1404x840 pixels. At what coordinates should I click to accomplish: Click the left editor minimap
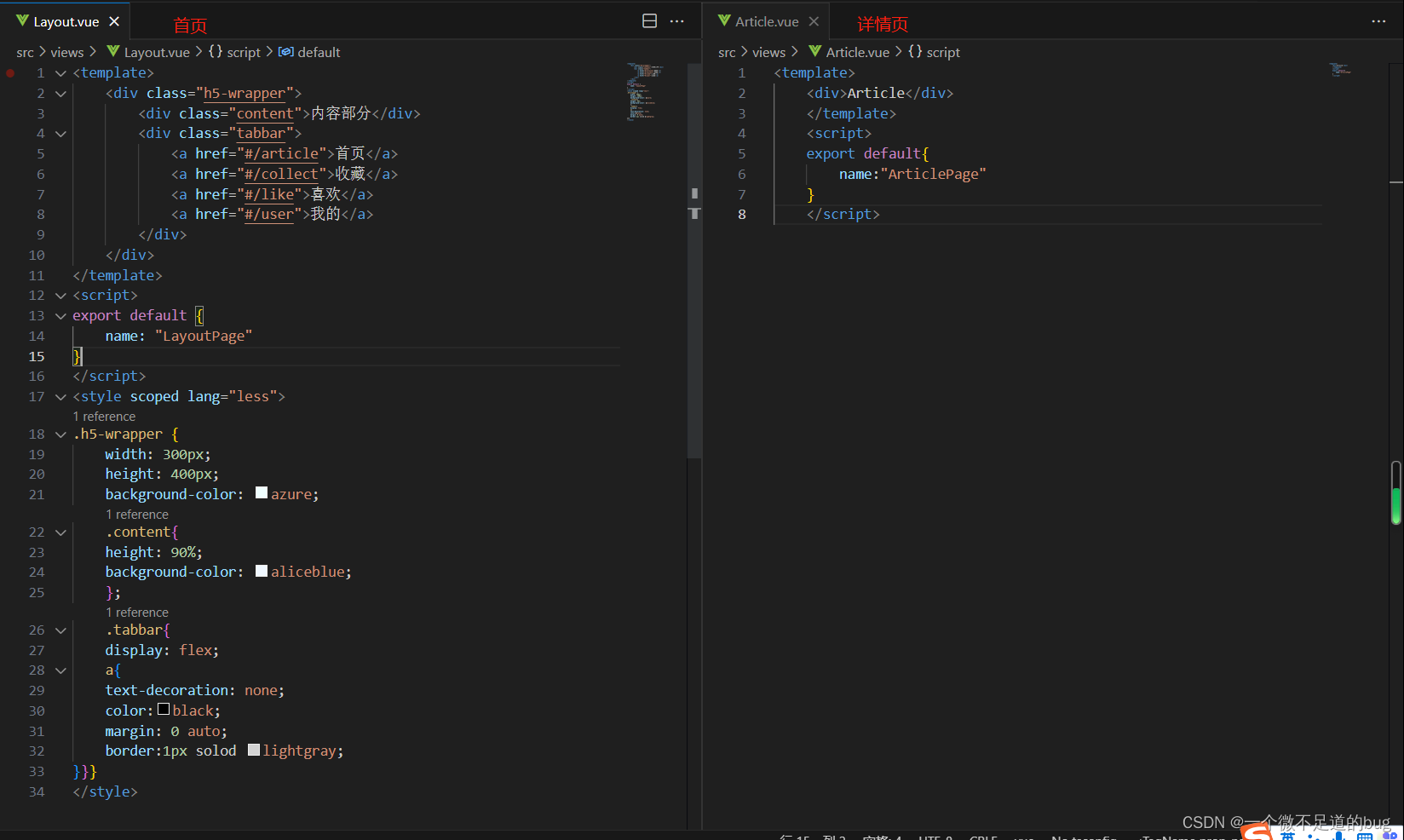tap(646, 91)
